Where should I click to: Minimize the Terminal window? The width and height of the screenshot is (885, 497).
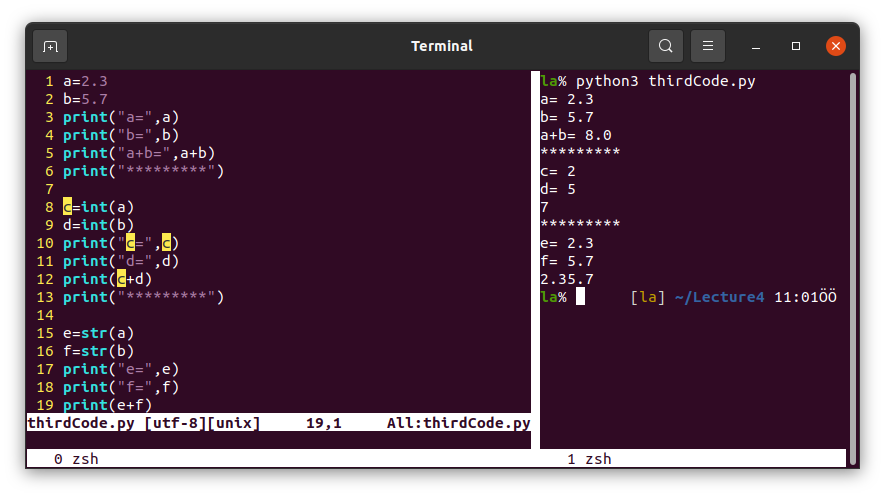[756, 46]
